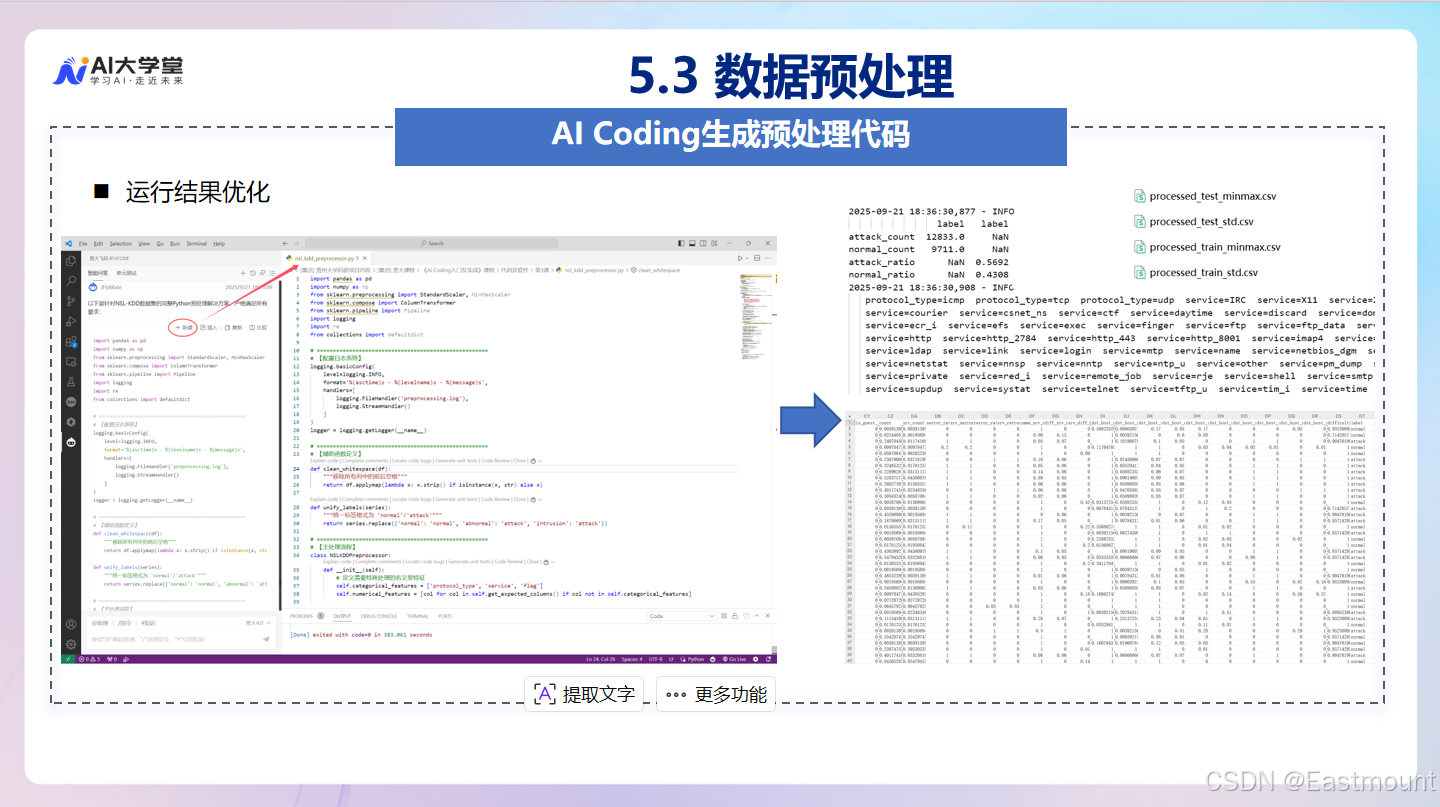Open the Edit menu
Viewport: 1440px width, 807px height.
tap(98, 243)
